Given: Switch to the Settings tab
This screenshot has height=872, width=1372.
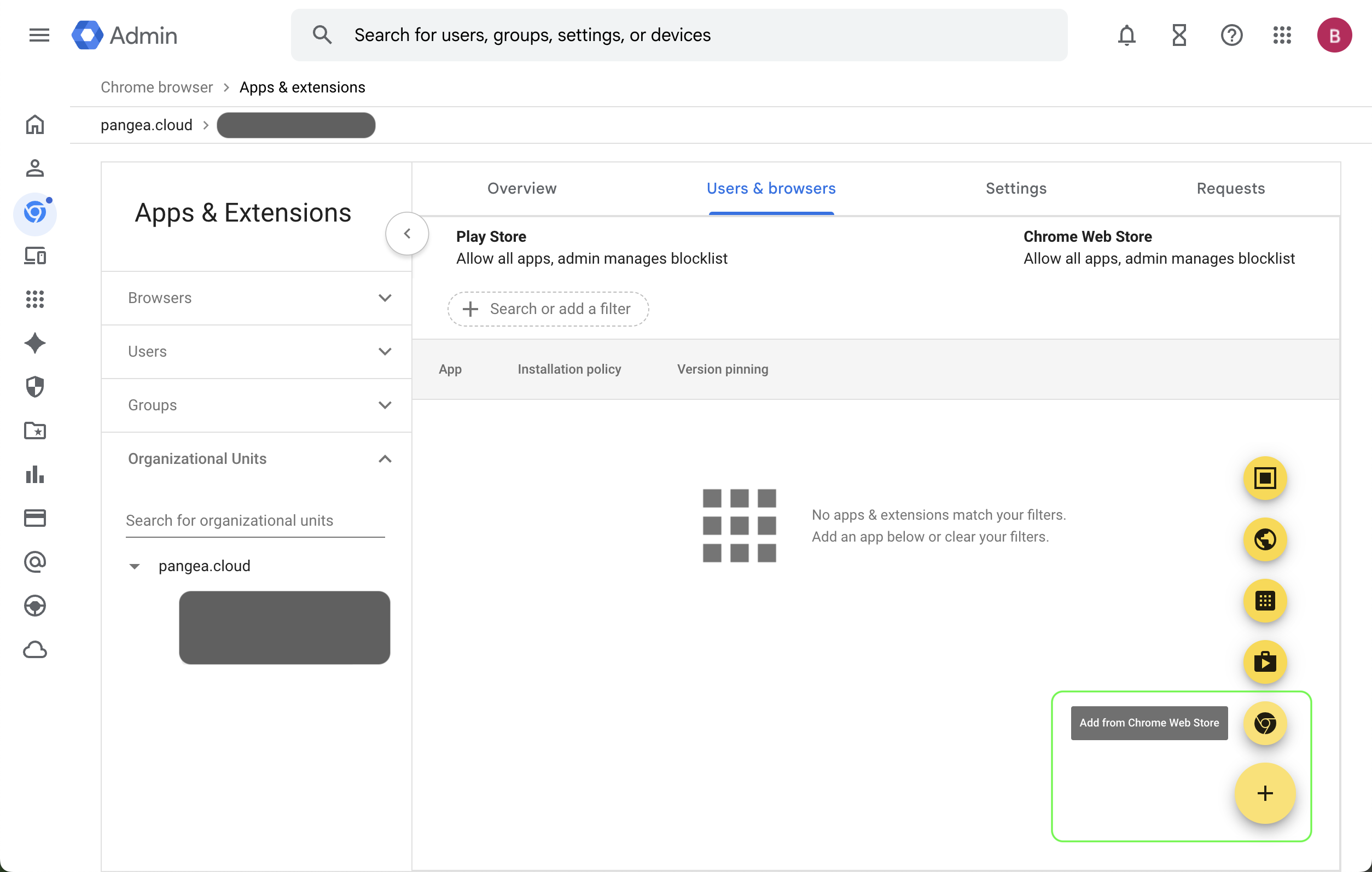Looking at the screenshot, I should [x=1016, y=189].
